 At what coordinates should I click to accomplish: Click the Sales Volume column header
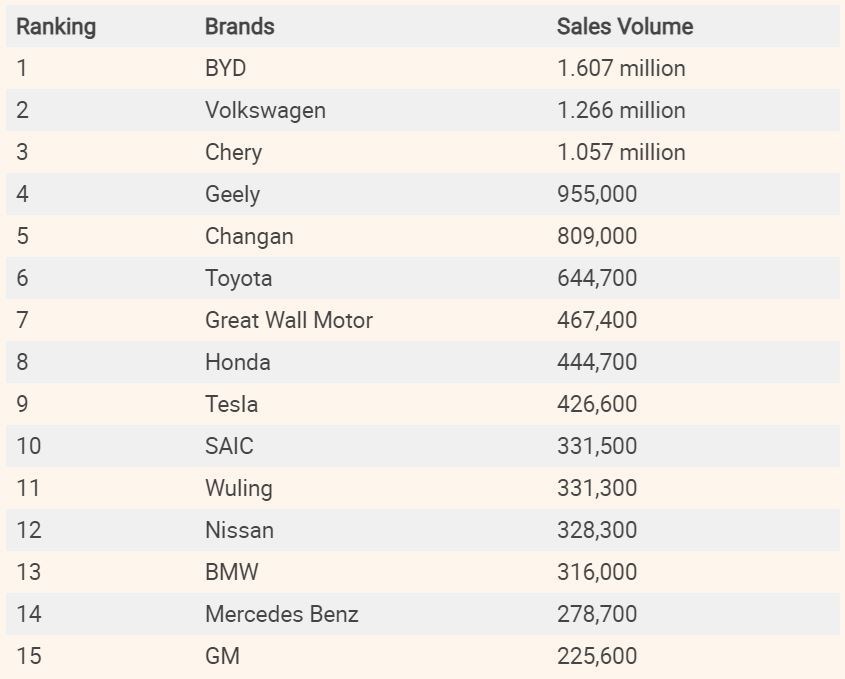(x=624, y=27)
